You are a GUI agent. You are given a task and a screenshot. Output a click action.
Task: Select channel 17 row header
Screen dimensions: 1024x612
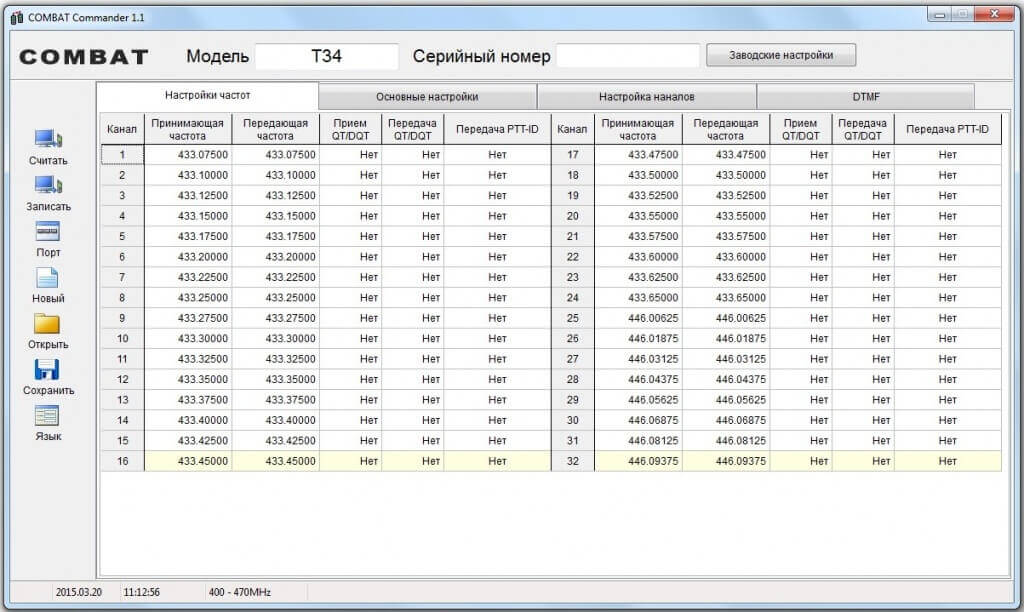point(573,155)
